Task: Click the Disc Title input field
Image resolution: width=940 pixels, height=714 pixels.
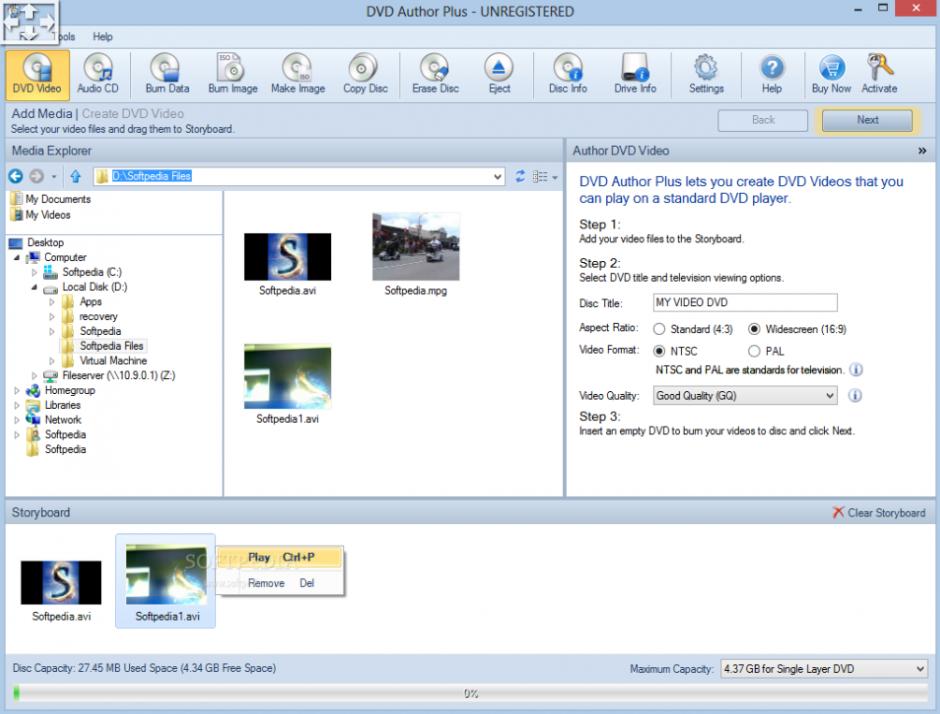Action: (745, 302)
